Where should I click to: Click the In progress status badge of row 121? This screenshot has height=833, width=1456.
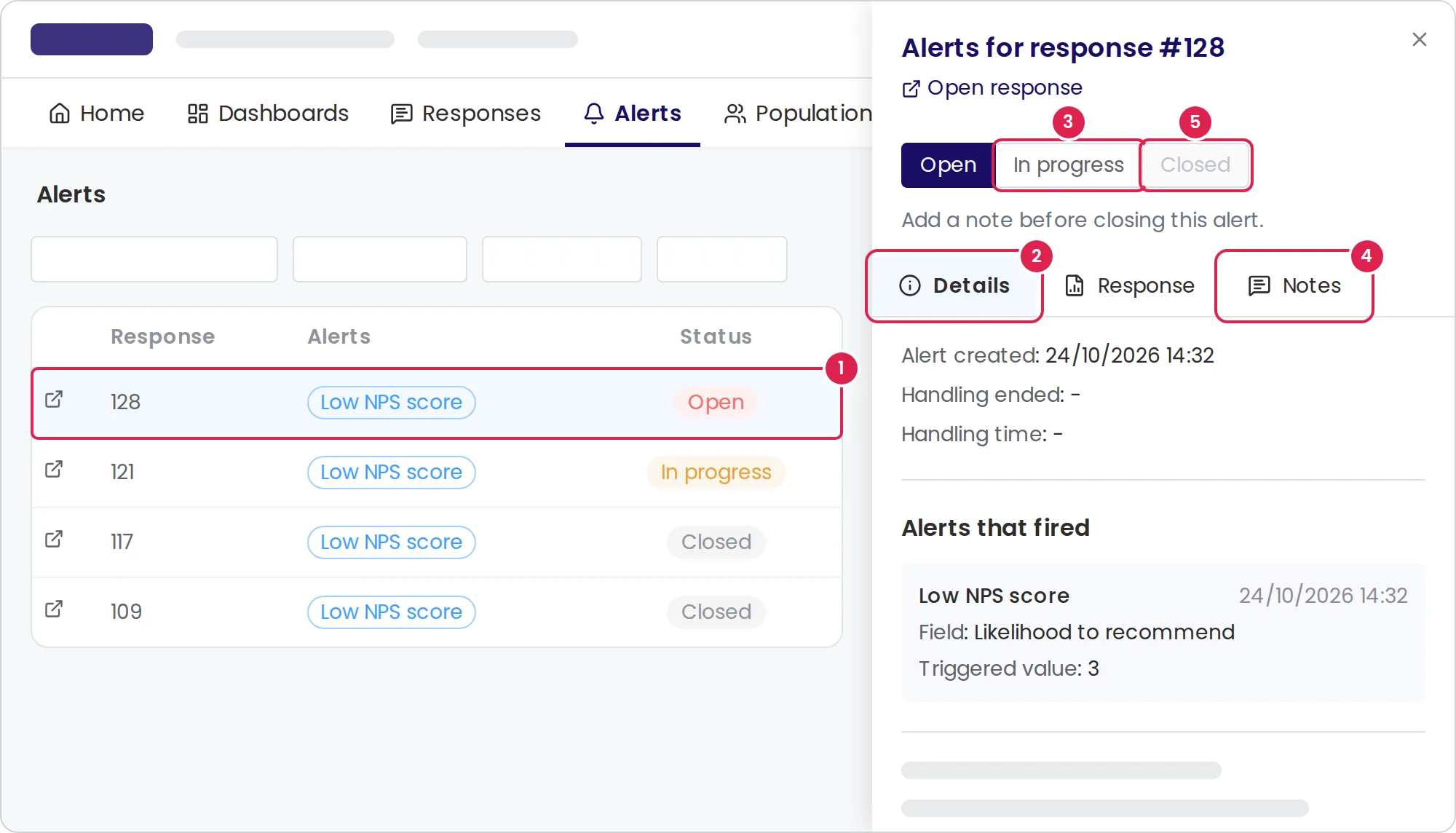(x=716, y=473)
